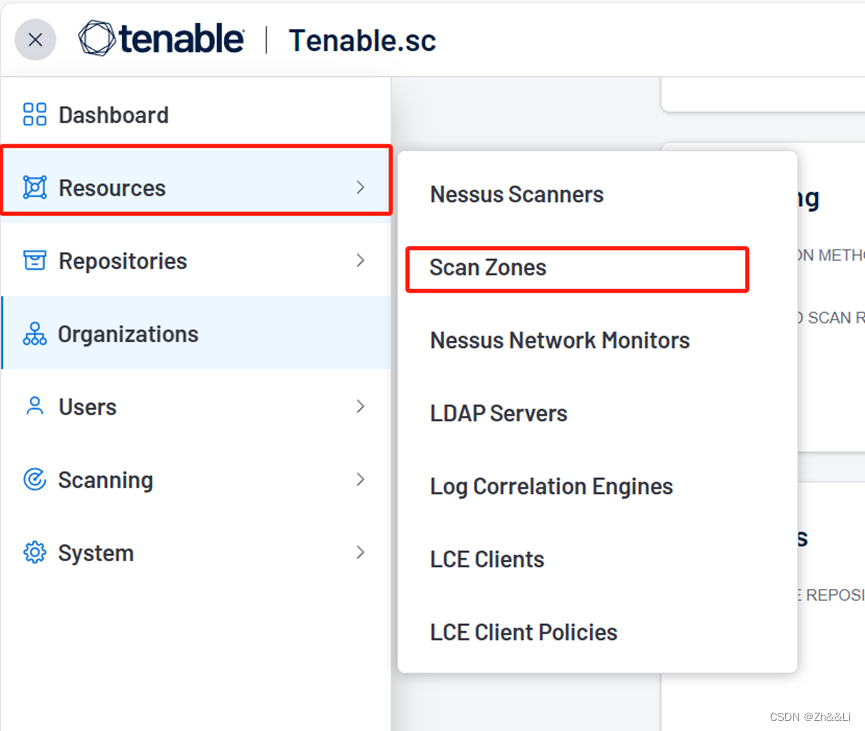Expand the Scanning submenu chevron

coord(360,479)
